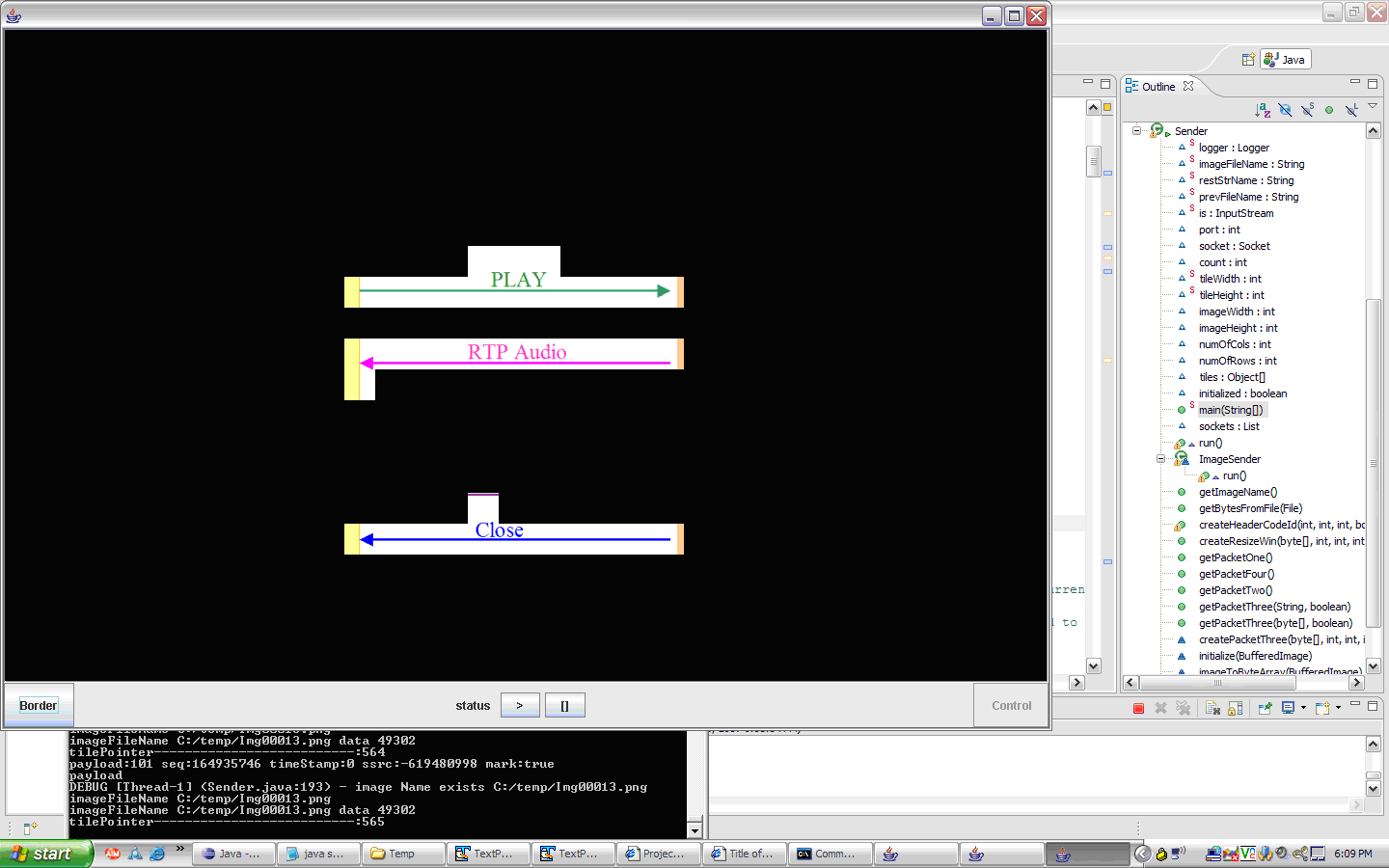Expand quick launch chevron

[x=179, y=849]
